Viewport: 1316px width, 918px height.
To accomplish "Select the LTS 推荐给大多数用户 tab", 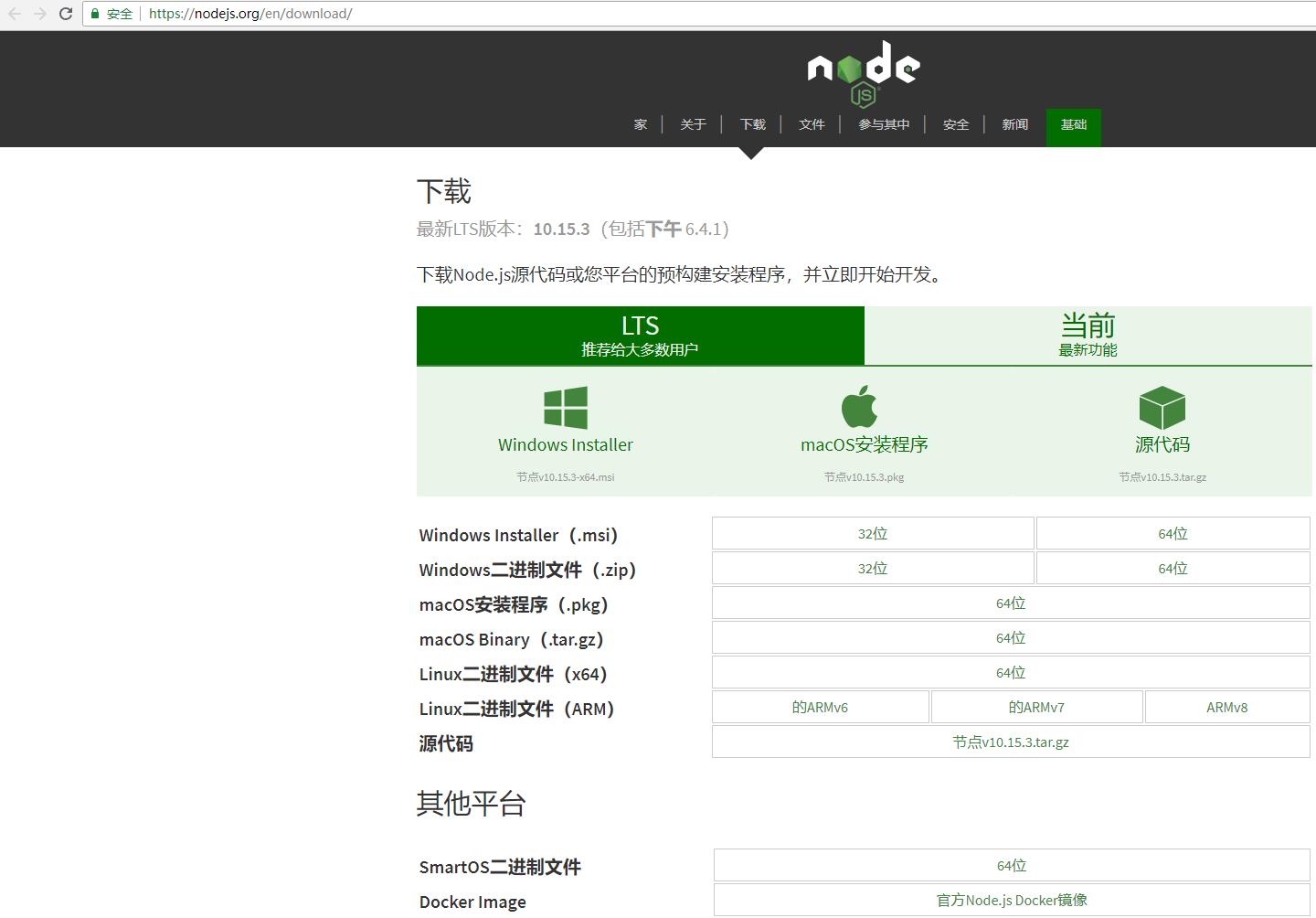I will point(641,336).
